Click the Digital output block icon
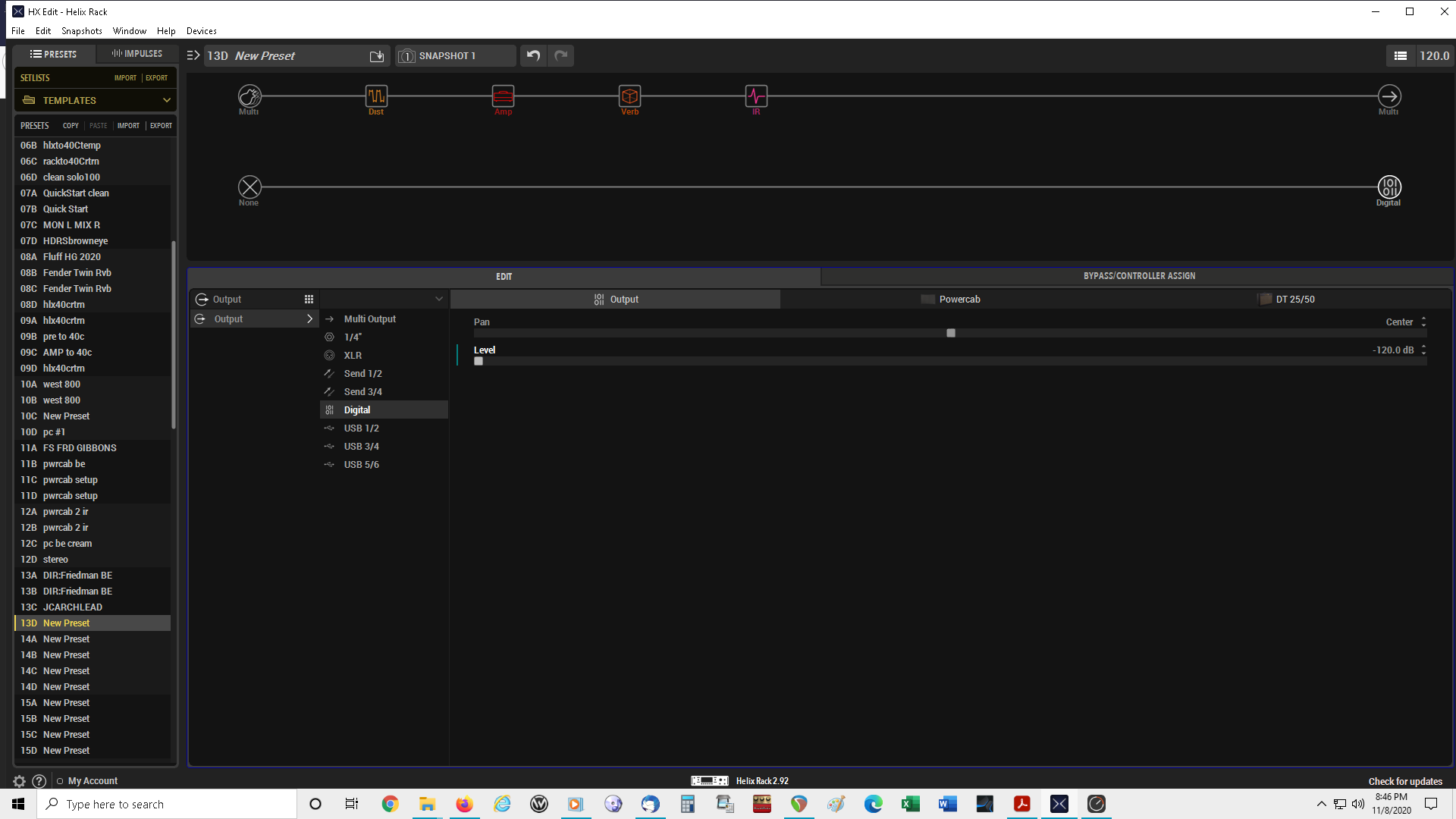The width and height of the screenshot is (1456, 819). [1389, 187]
